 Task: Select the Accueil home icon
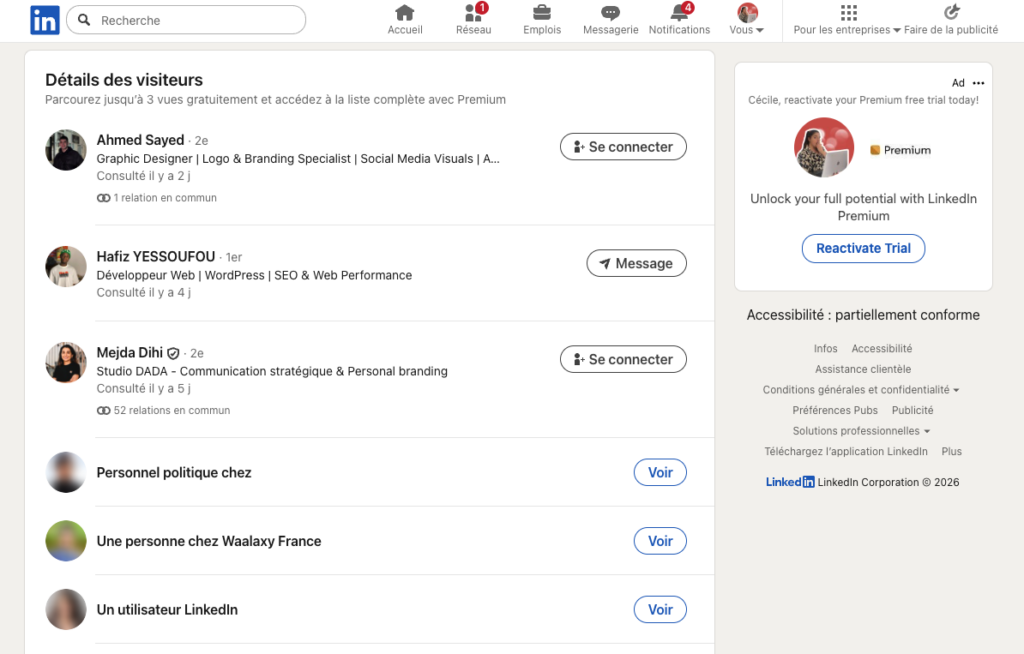(x=404, y=14)
